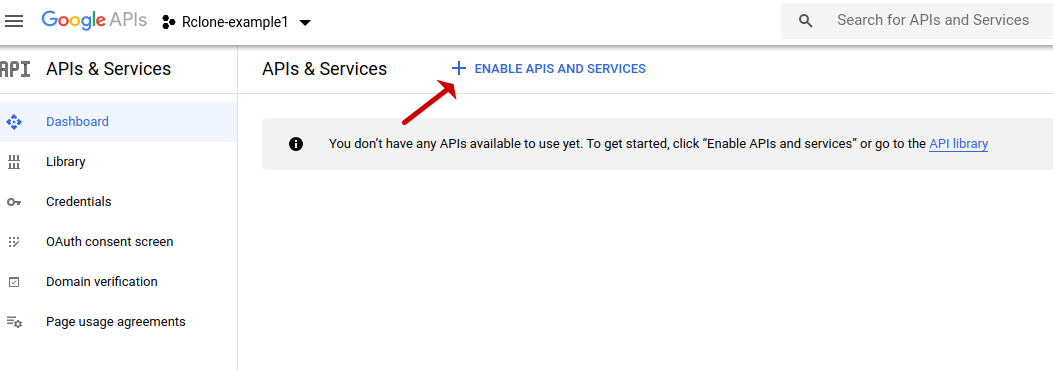Follow the API library link
This screenshot has height=370, width=1053.
pos(958,144)
